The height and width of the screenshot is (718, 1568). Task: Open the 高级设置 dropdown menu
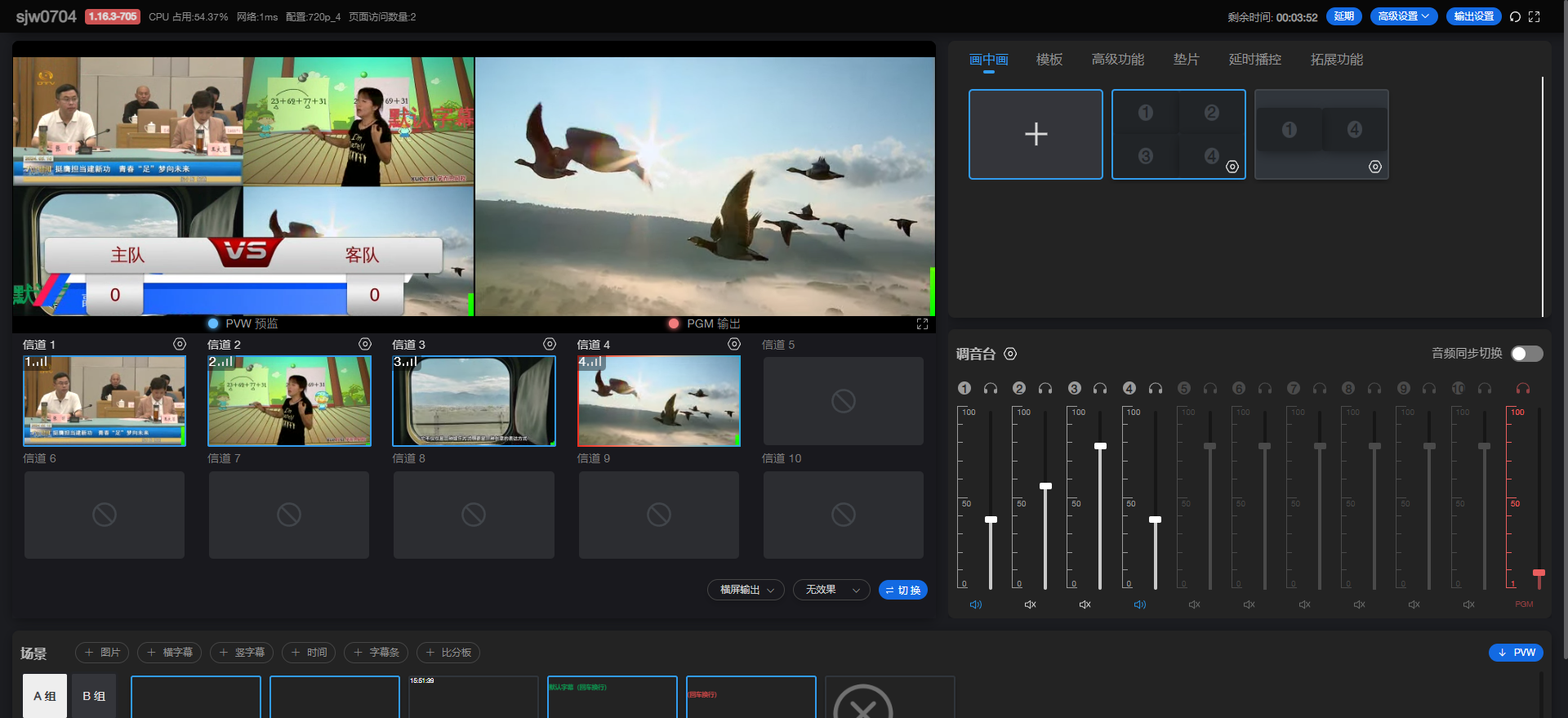1403,16
